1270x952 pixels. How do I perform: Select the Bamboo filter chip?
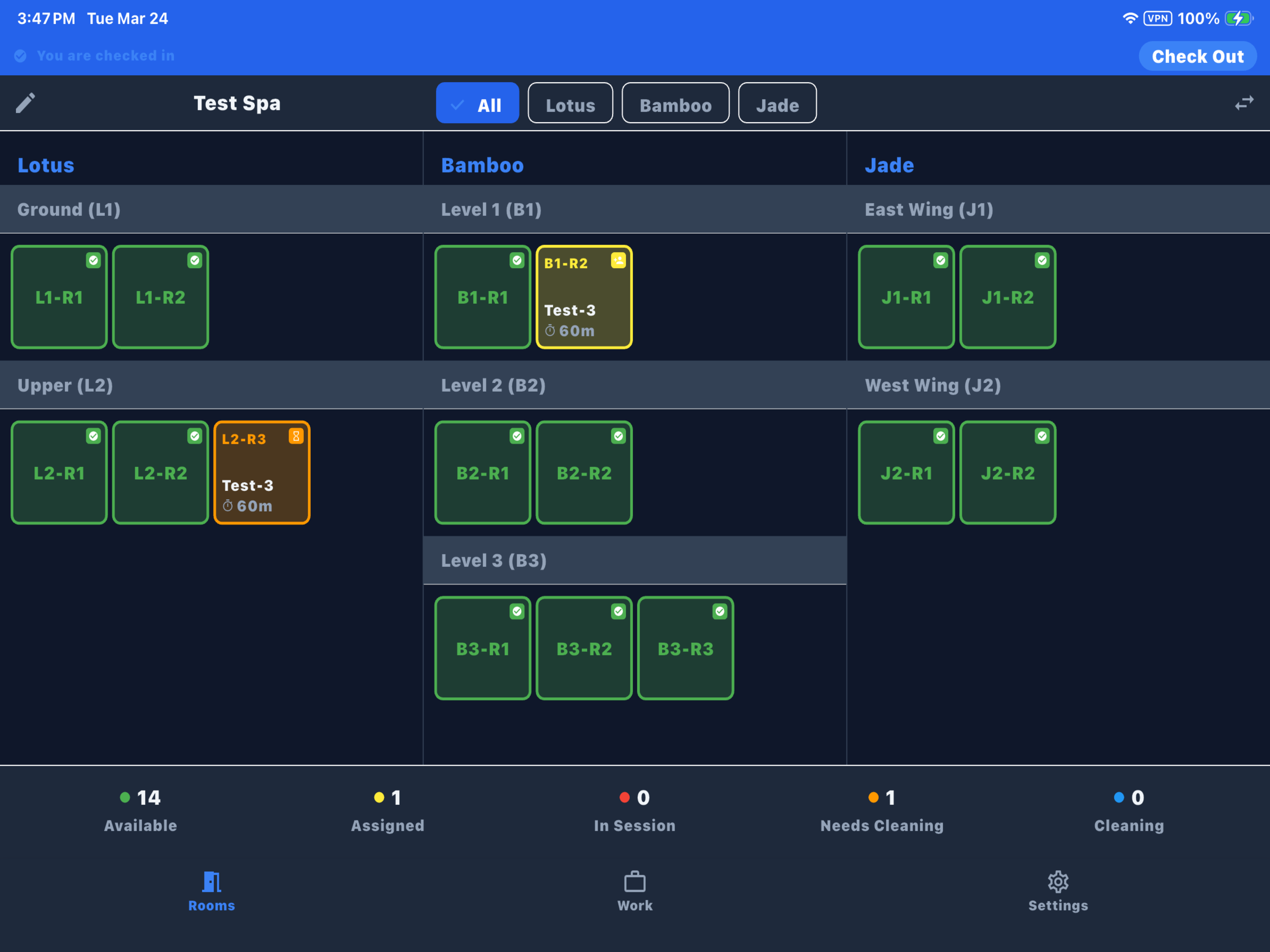click(675, 103)
